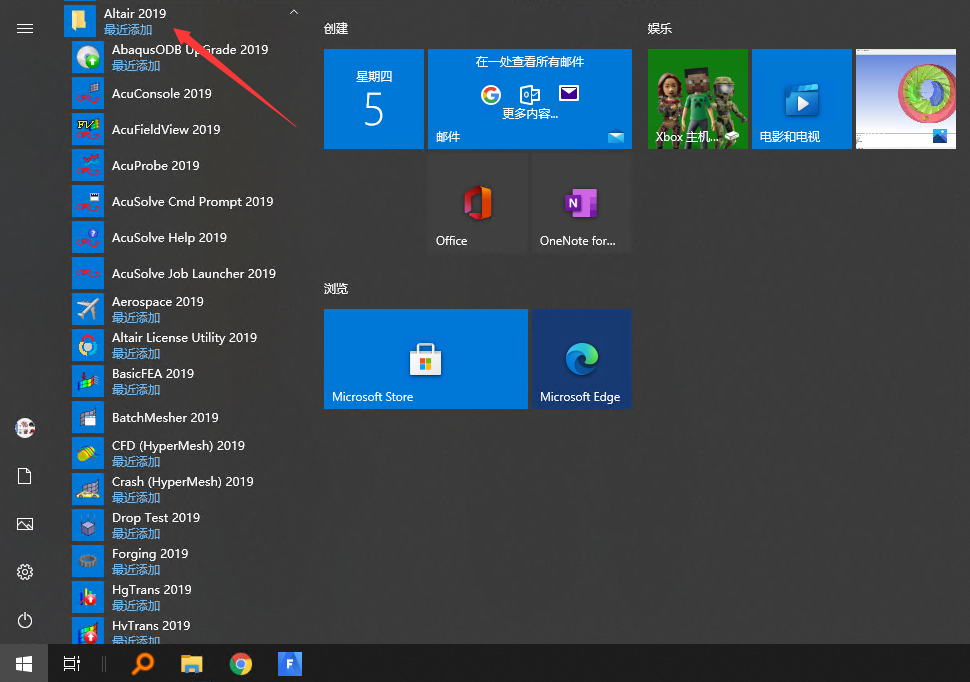Open CFD (HyperMesh) 2019
Viewport: 970px width, 682px height.
click(177, 446)
